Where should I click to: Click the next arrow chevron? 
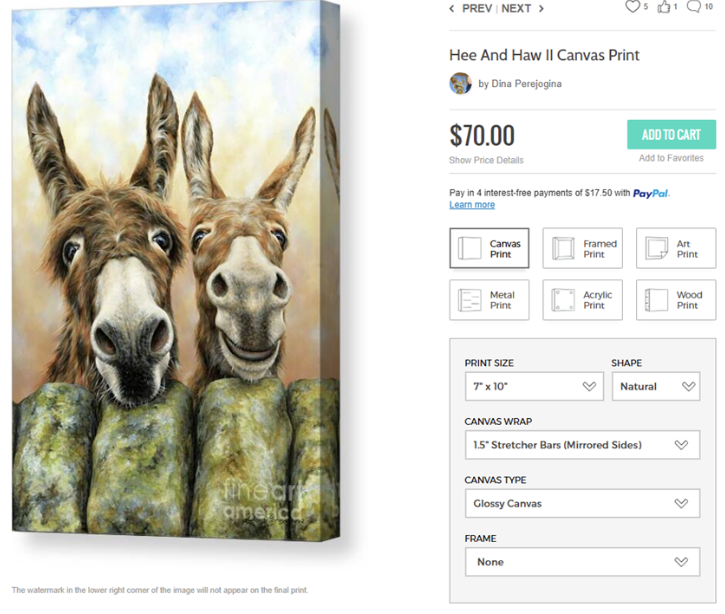pos(541,8)
